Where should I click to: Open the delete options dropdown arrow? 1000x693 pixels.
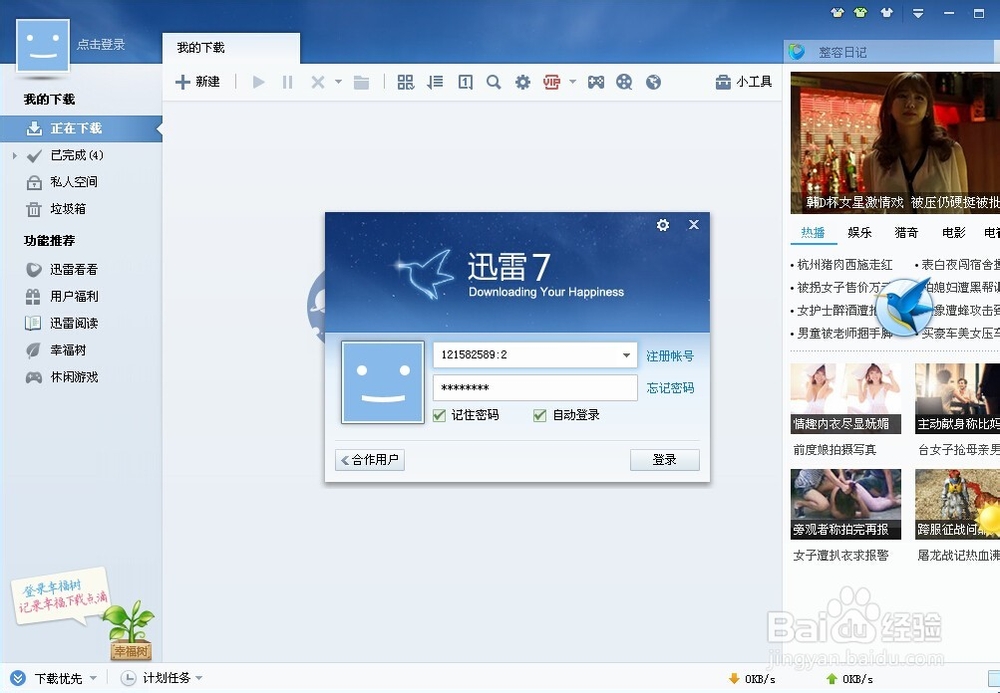[338, 82]
